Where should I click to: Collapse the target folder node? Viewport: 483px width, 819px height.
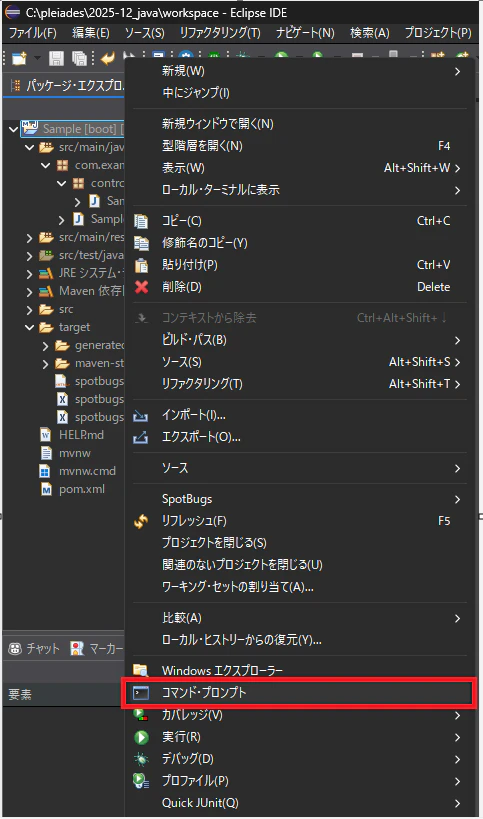click(x=30, y=328)
